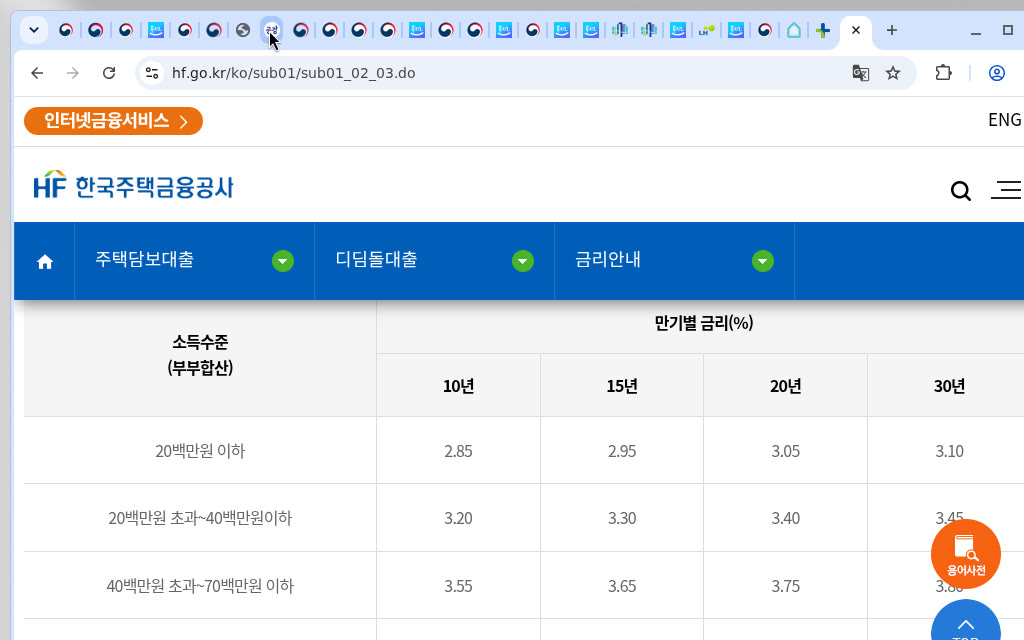Select the 15년 column header
This screenshot has height=640, width=1024.
pyautogui.click(x=622, y=386)
